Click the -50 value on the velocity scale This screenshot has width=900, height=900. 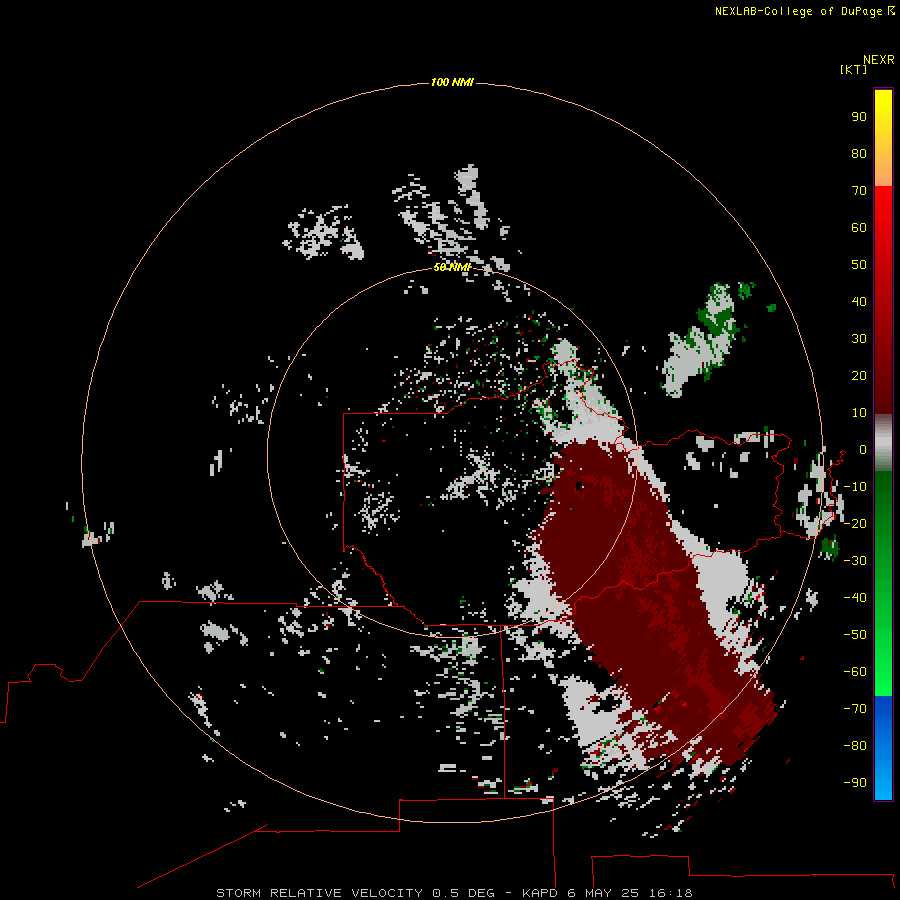coord(855,635)
